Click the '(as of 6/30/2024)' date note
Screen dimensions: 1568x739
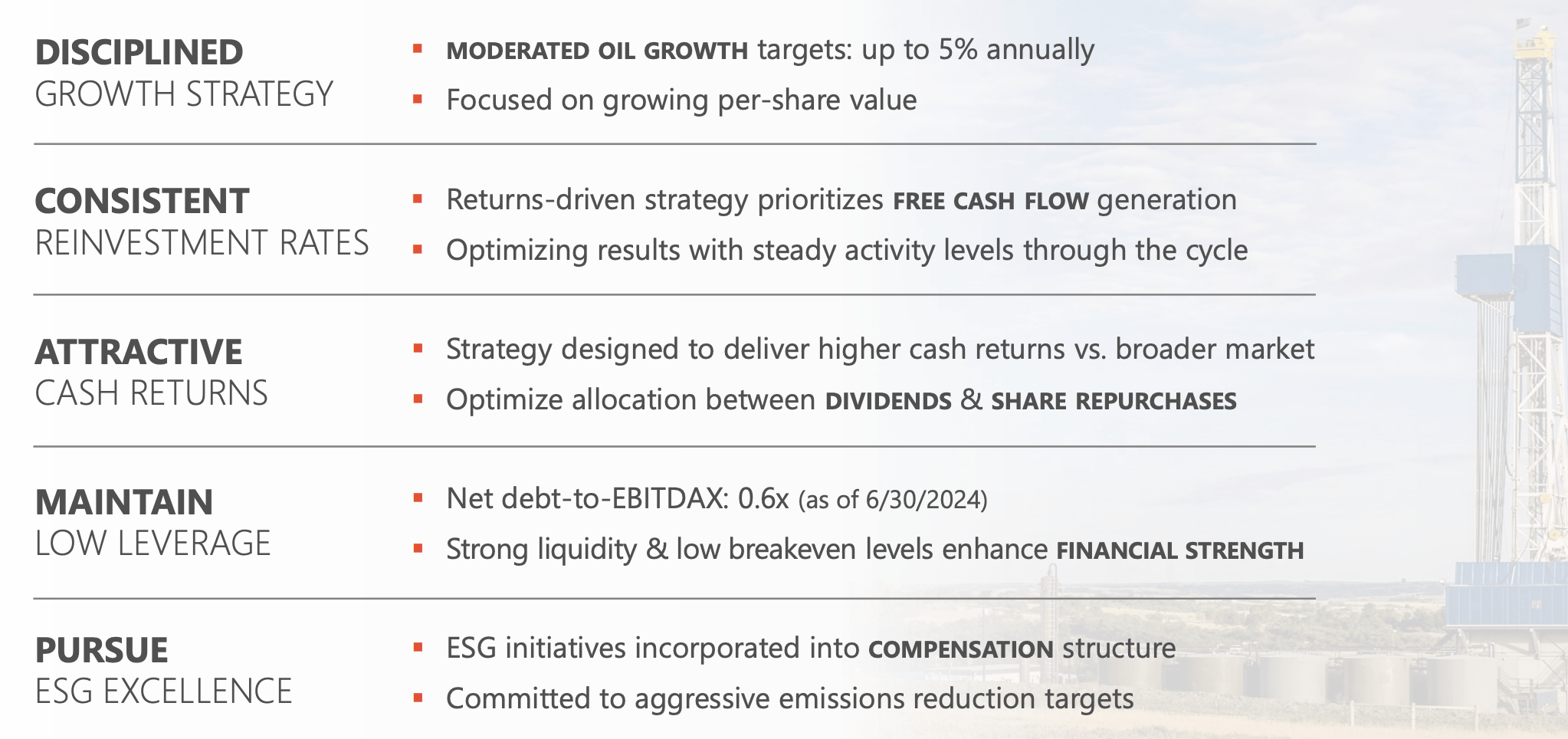pos(893,500)
